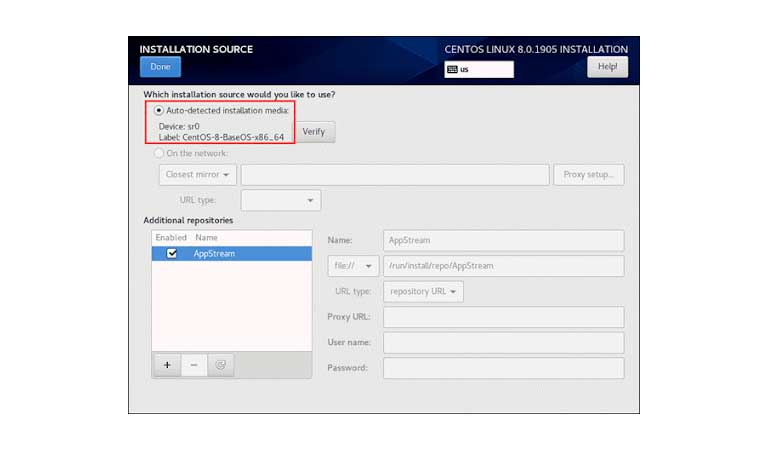Screen dimensions: 768x450
Task: Click the Done button
Action: (x=160, y=67)
